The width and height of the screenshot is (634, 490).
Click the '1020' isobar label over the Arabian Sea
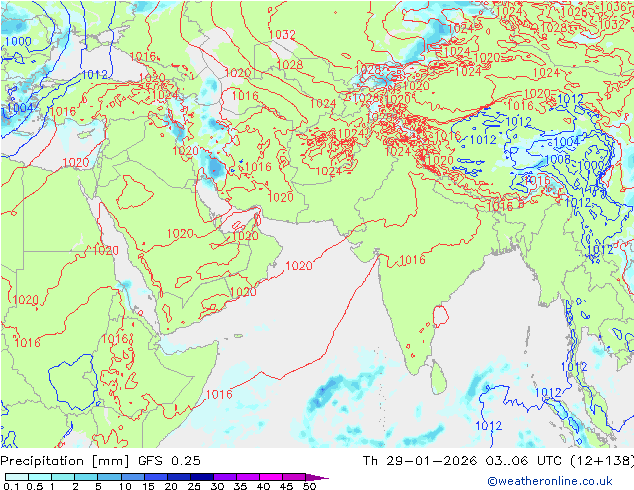(x=299, y=266)
